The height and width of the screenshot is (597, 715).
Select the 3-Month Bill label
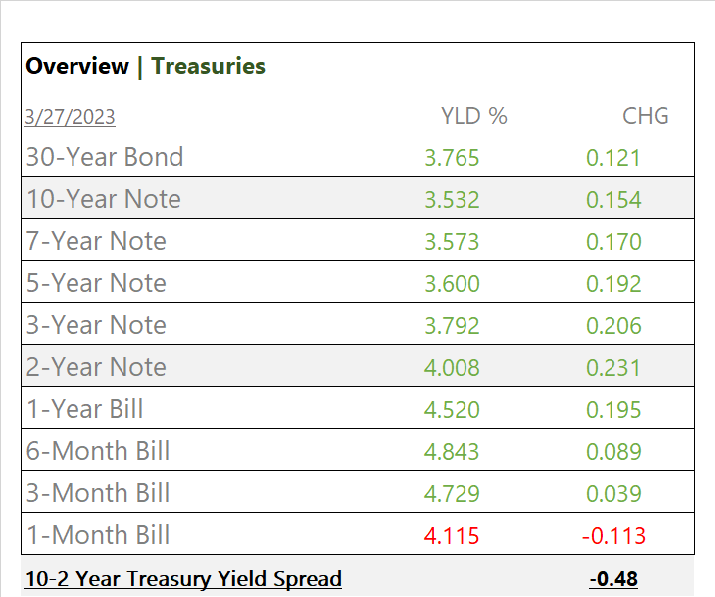point(98,493)
